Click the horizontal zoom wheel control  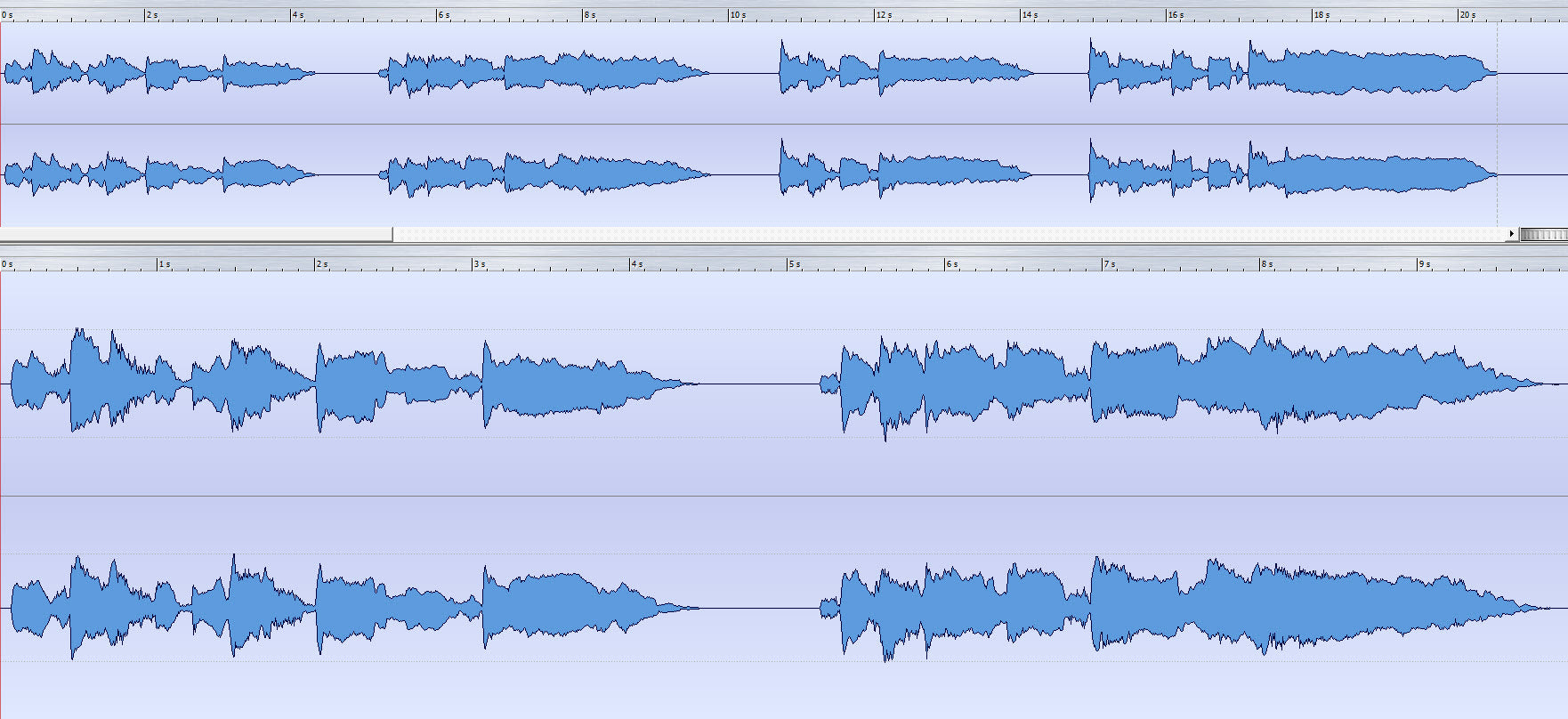[1543, 234]
